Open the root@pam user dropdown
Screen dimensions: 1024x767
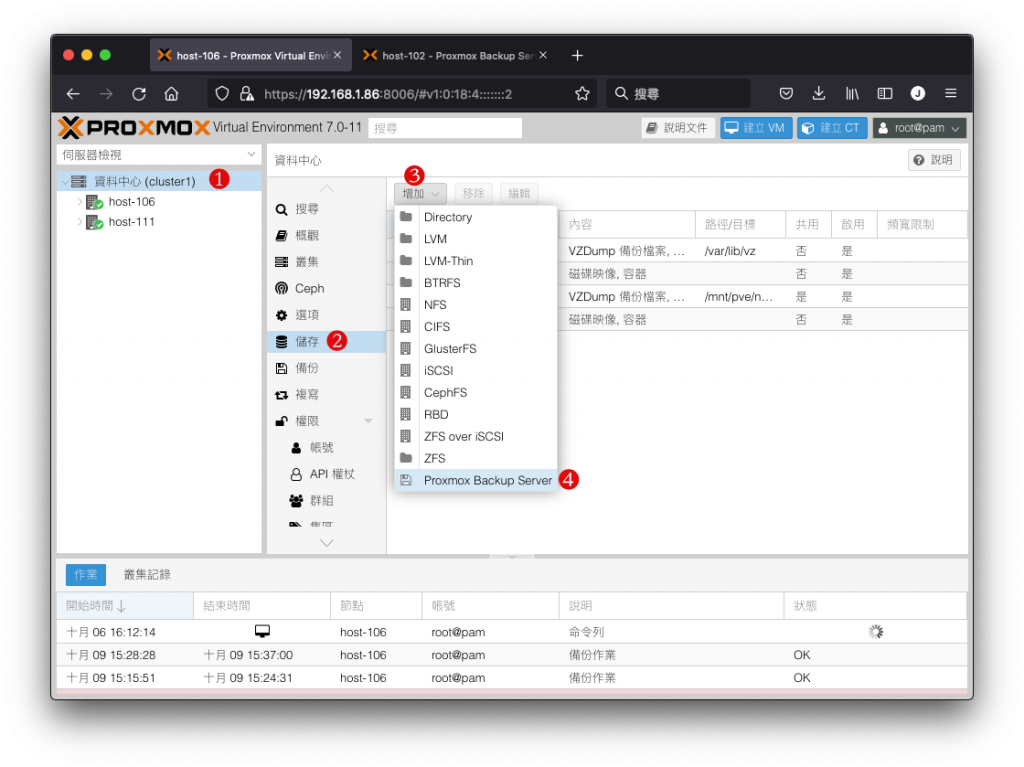[919, 128]
